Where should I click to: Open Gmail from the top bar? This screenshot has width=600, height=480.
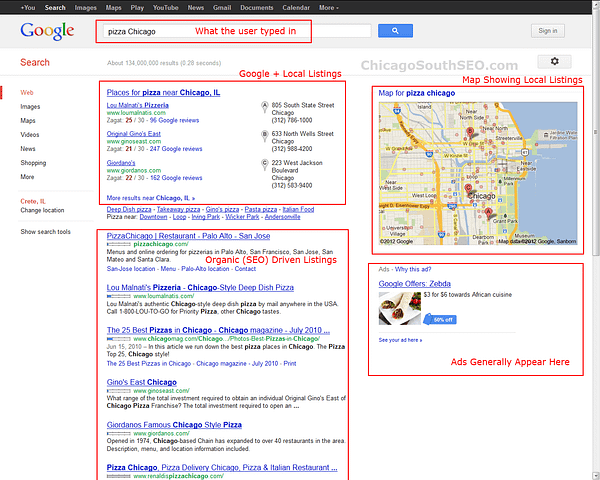[x=222, y=7]
